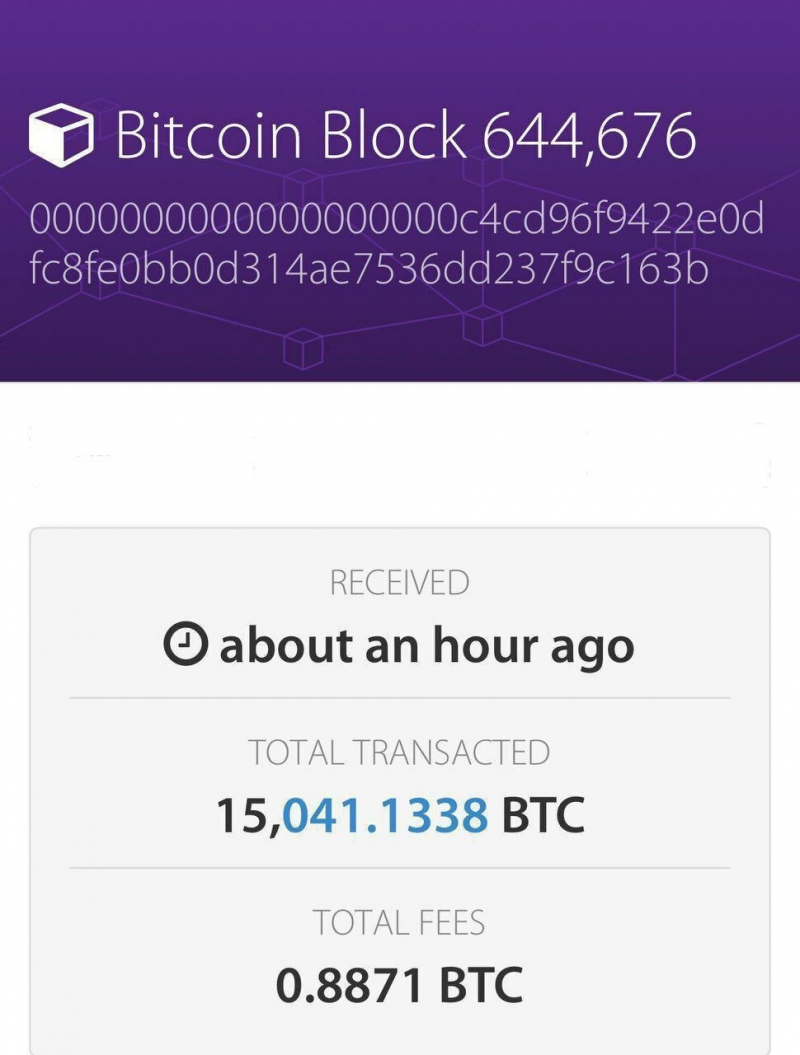The height and width of the screenshot is (1055, 800).
Task: Click the TOTAL TRANSACTED label
Action: tap(399, 752)
